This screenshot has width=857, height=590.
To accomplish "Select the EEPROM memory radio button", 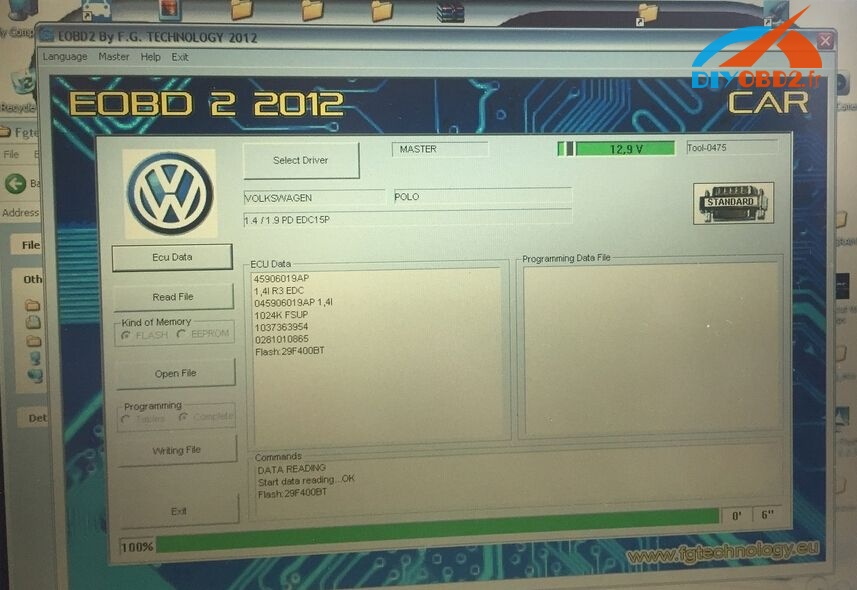I will (182, 334).
